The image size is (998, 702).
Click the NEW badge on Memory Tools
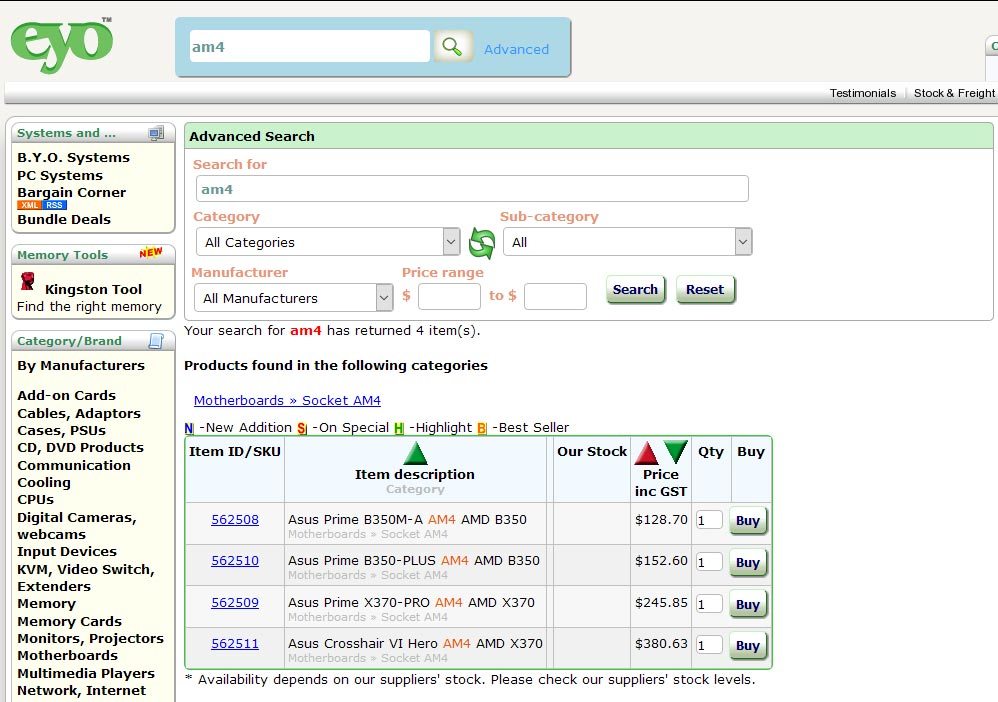[151, 253]
